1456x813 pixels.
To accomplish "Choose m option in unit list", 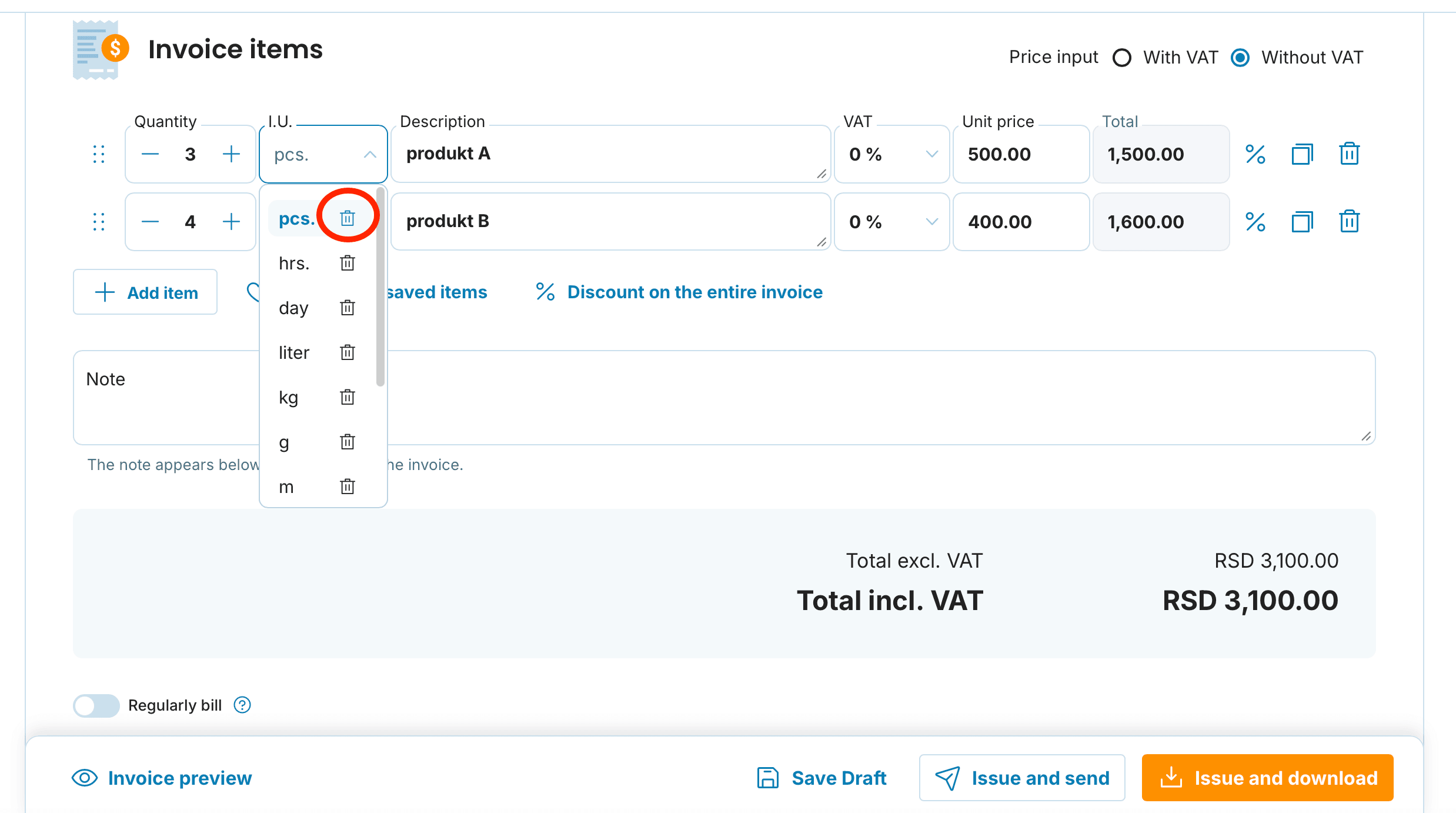I will tap(286, 487).
